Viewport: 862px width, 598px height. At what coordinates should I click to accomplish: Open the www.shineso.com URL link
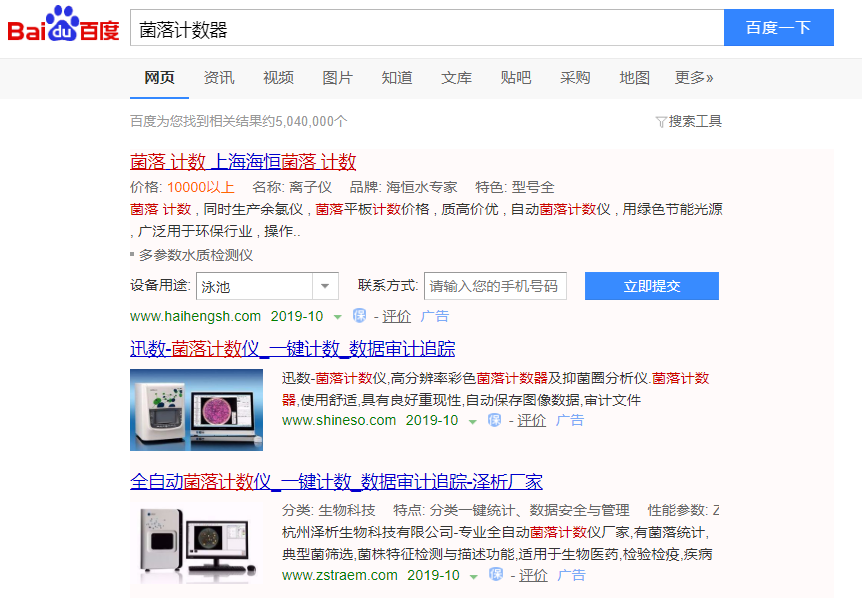(339, 420)
